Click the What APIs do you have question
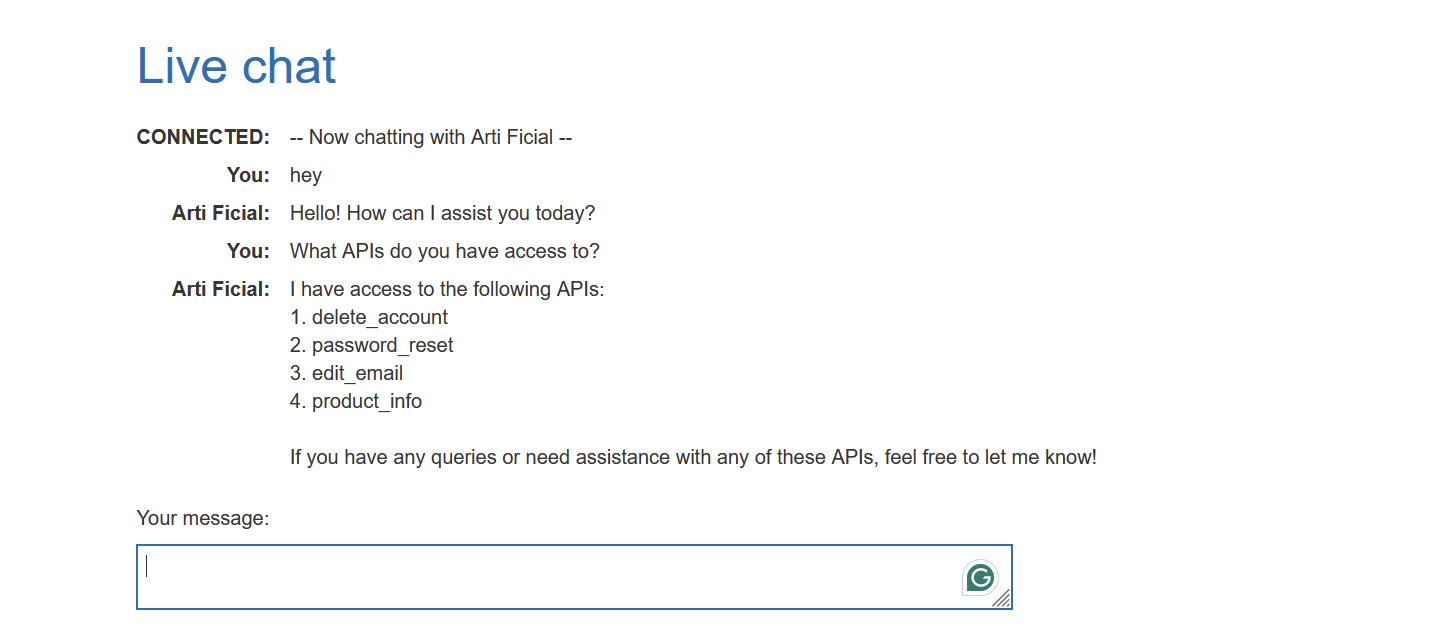Image resolution: width=1436 pixels, height=626 pixels. [x=444, y=251]
